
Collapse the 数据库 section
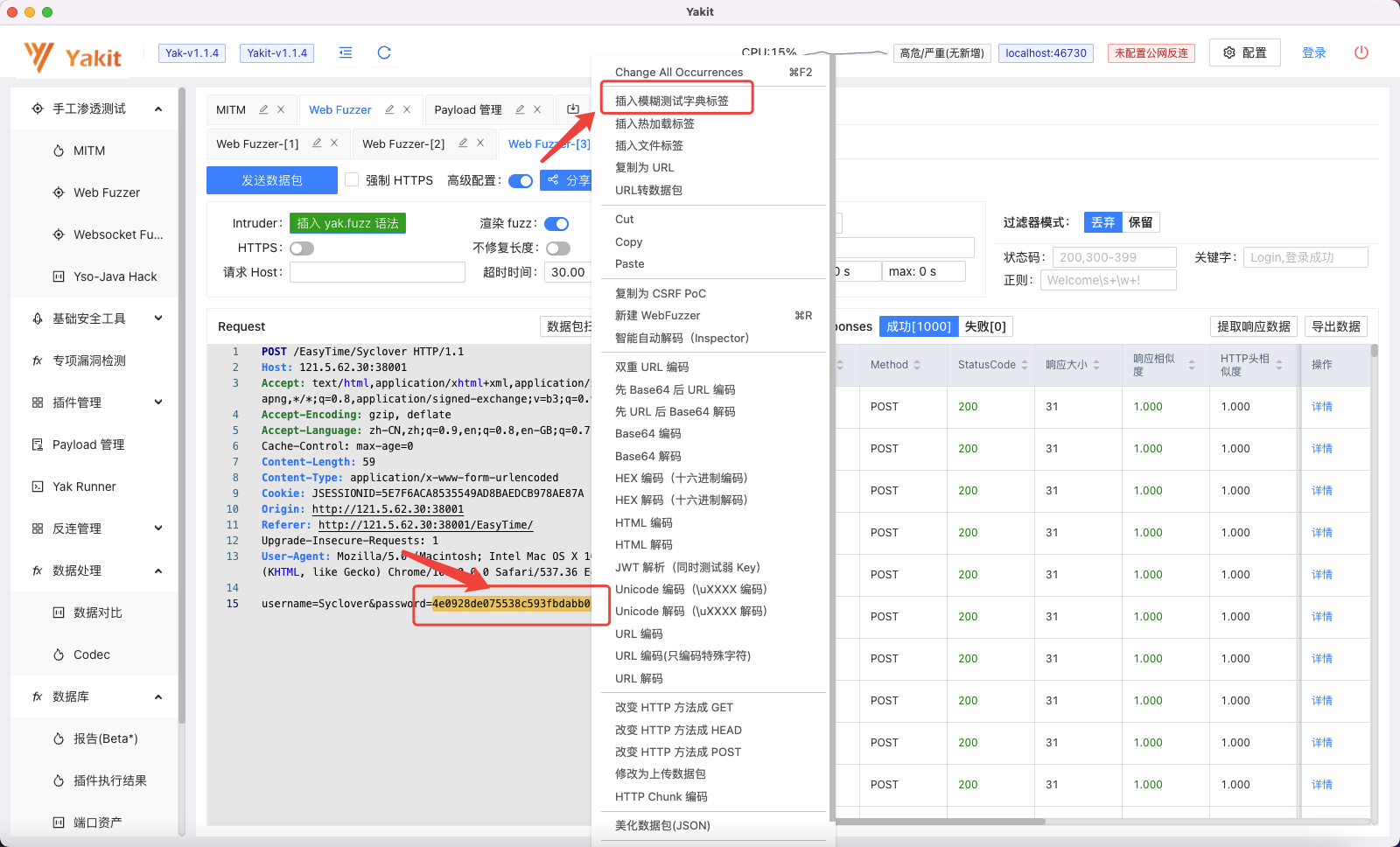(158, 696)
